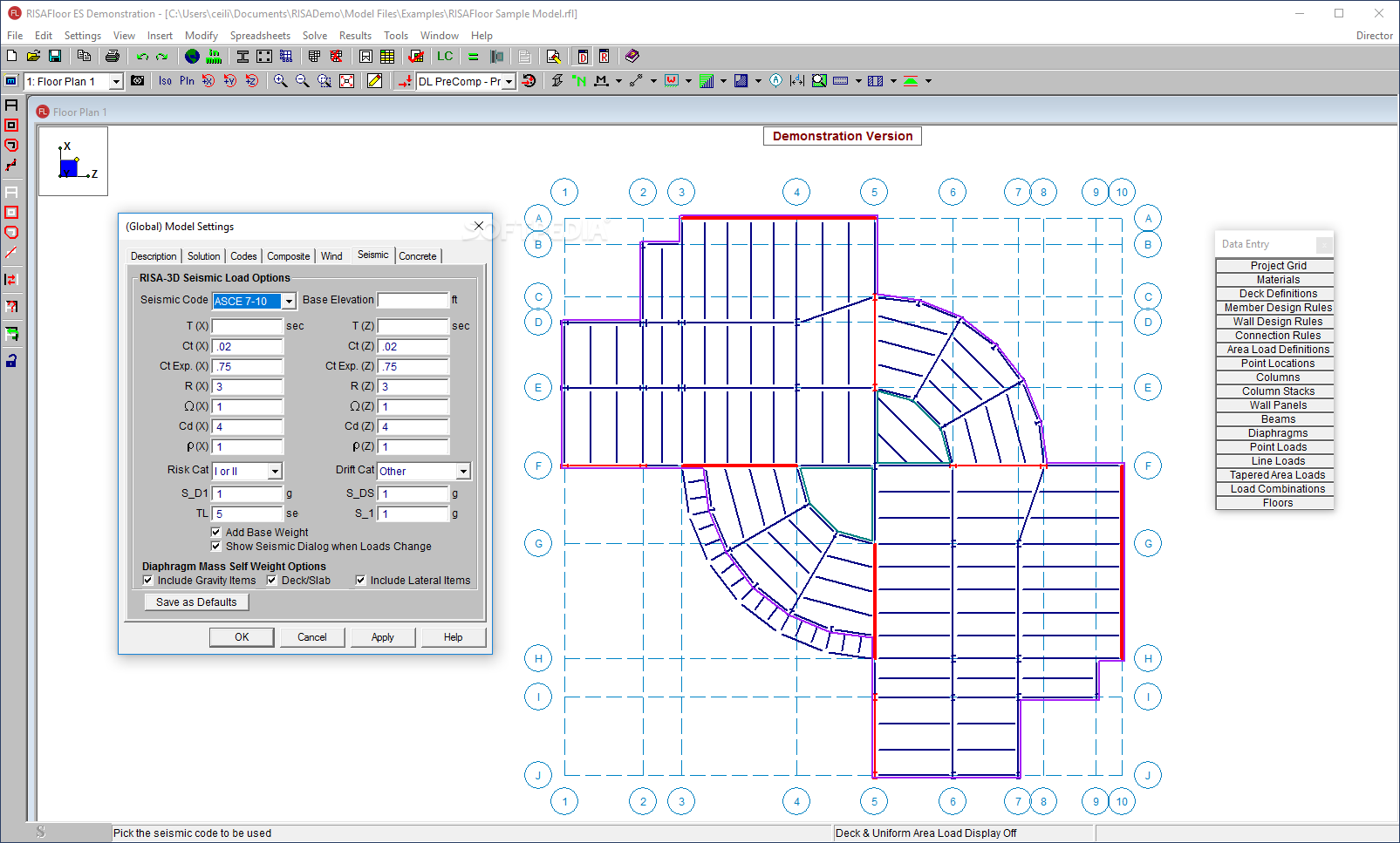Image resolution: width=1400 pixels, height=843 pixels.
Task: Toggle the grid bubble 'A' icon
Action: pyautogui.click(x=775, y=80)
